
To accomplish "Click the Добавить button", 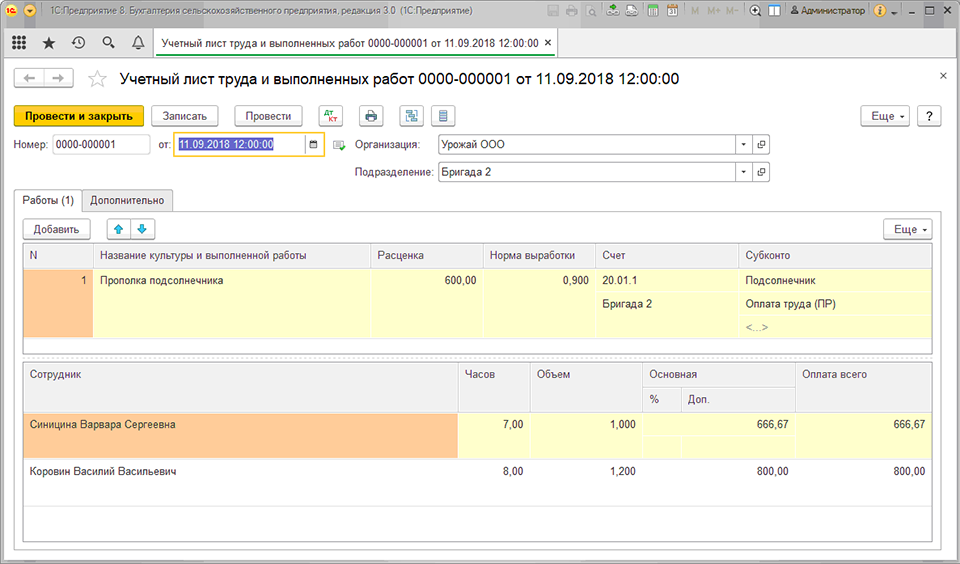I will pyautogui.click(x=56, y=229).
